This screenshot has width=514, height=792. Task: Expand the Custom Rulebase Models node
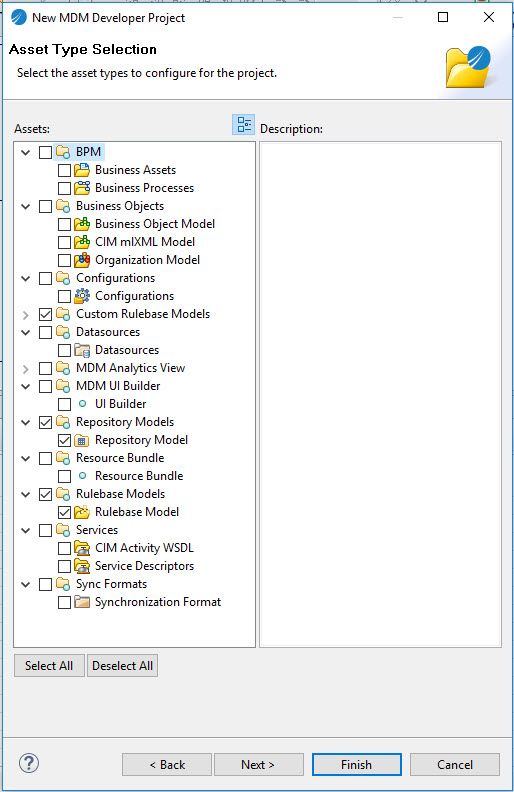point(26,315)
